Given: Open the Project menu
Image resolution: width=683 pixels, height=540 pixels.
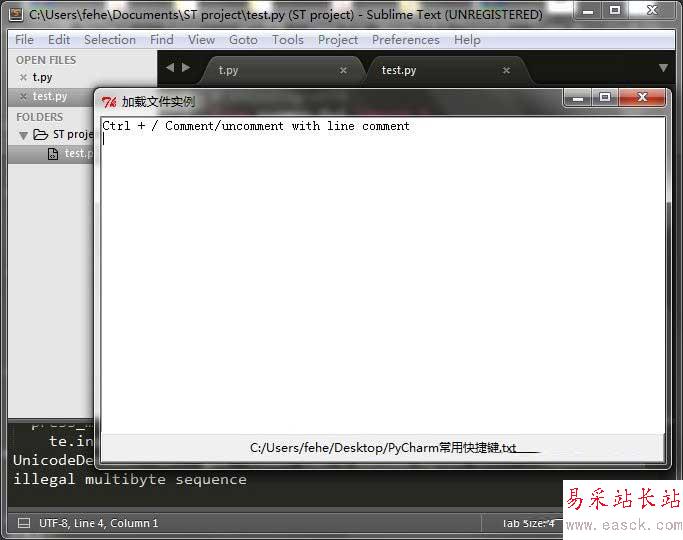Looking at the screenshot, I should [x=338, y=40].
